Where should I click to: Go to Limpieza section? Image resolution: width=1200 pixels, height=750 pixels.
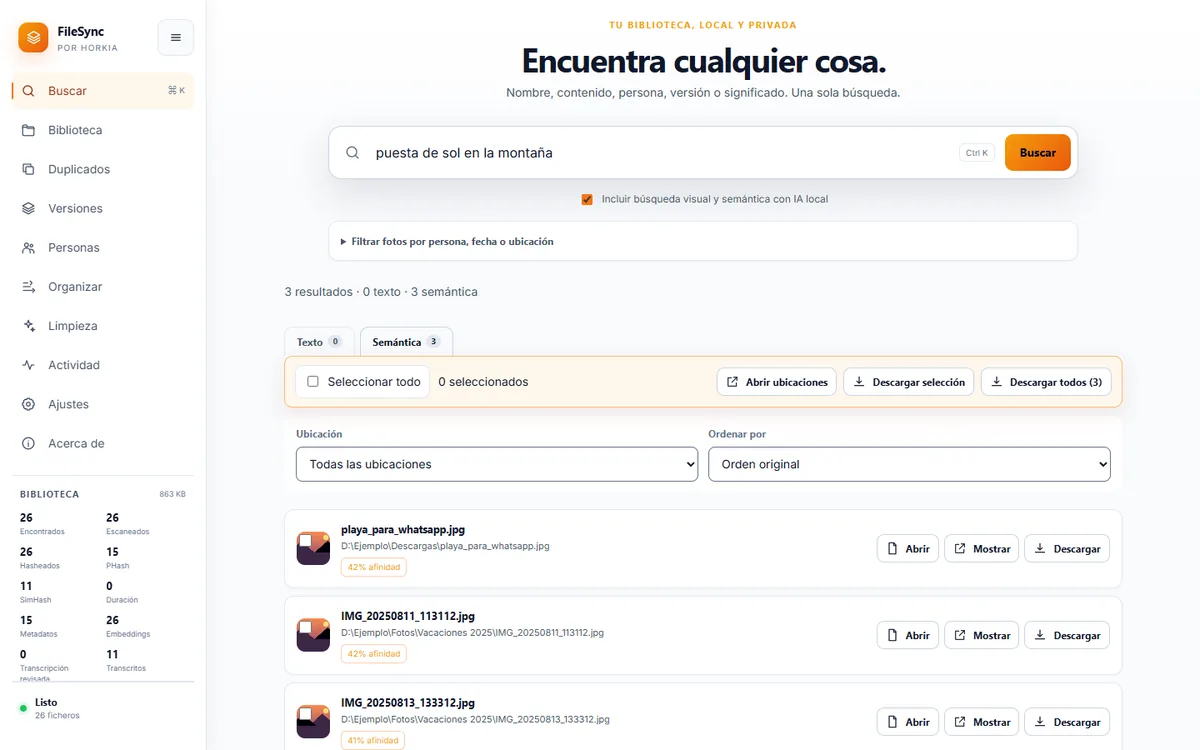(103, 326)
